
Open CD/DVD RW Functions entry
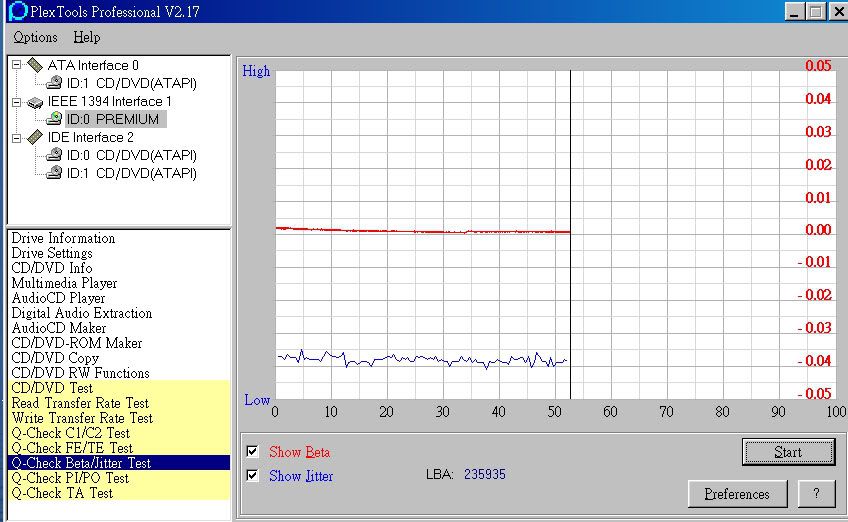point(81,373)
